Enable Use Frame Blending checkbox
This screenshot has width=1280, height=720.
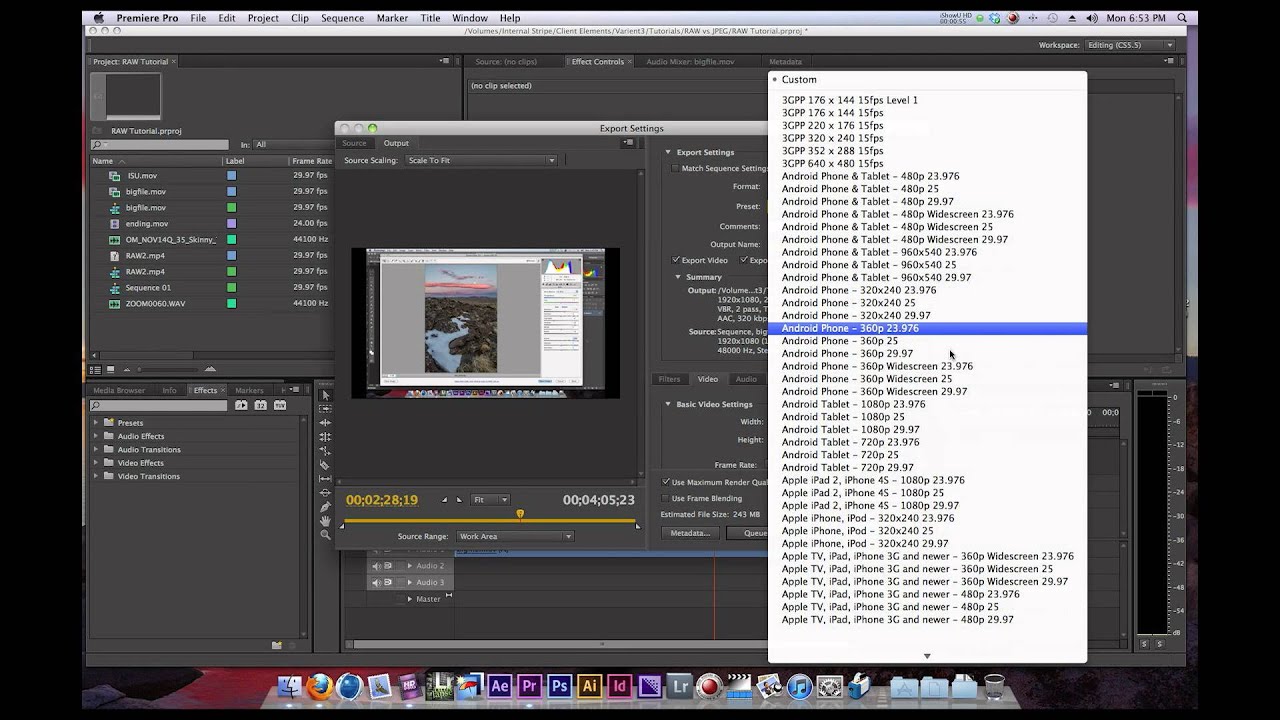pyautogui.click(x=666, y=498)
